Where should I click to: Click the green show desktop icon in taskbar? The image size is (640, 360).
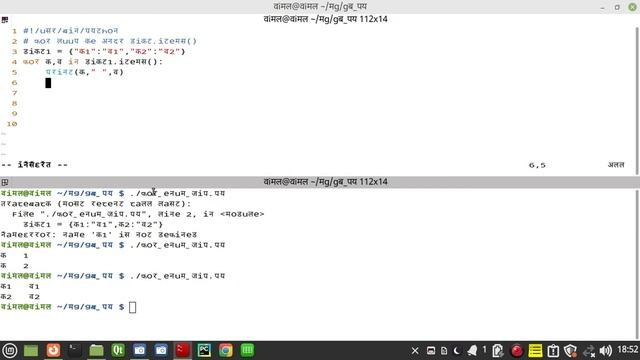tap(31, 350)
